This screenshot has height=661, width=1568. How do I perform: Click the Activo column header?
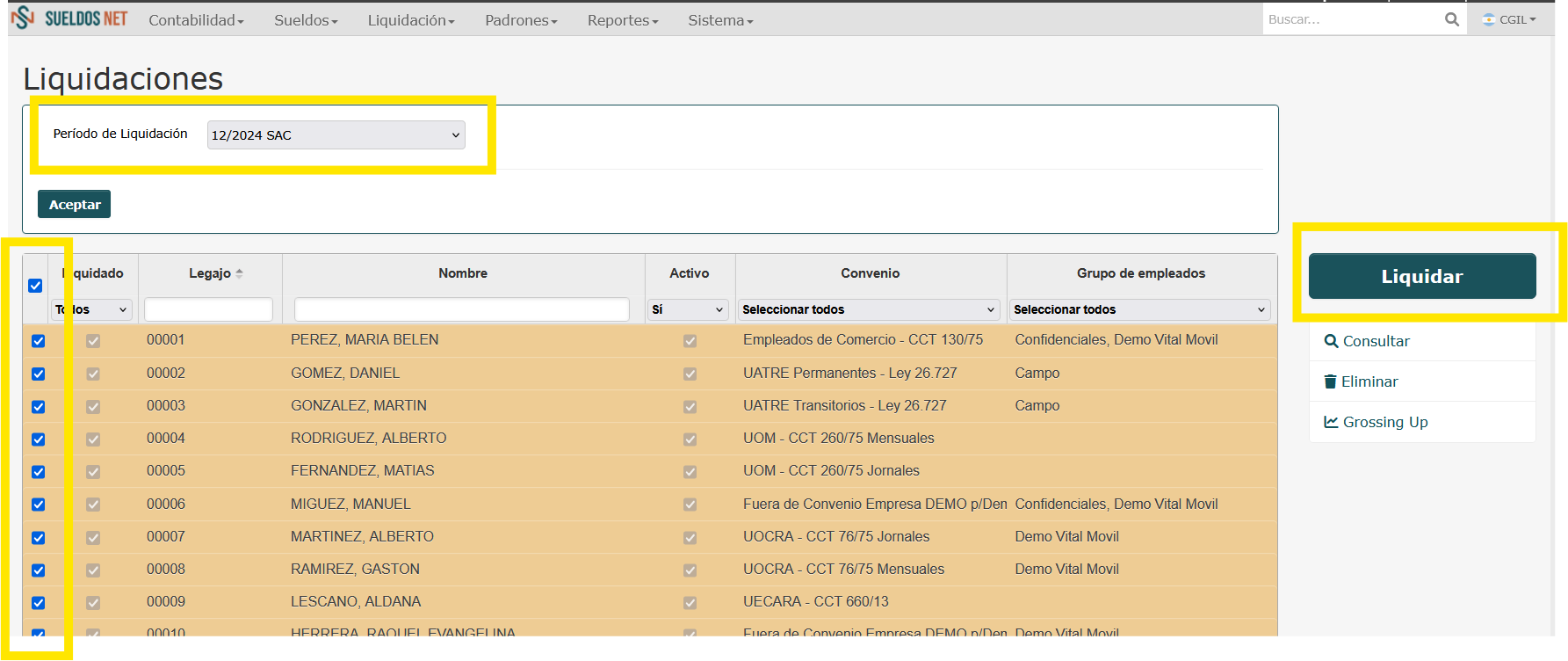click(690, 273)
